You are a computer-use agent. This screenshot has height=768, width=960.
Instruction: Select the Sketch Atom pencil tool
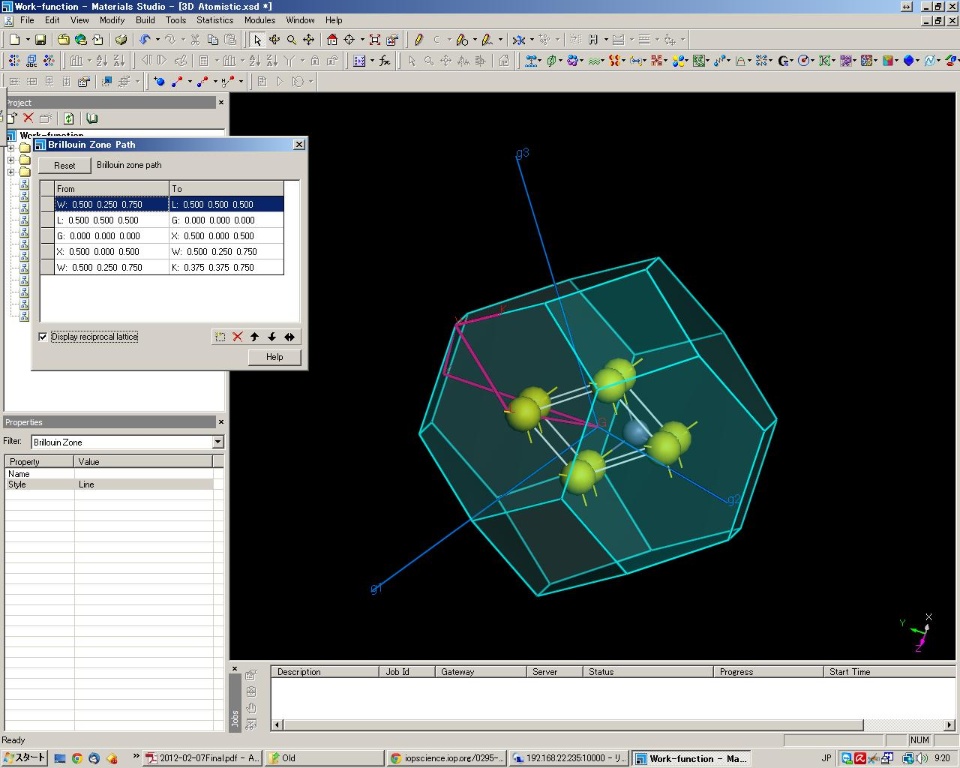pyautogui.click(x=419, y=40)
